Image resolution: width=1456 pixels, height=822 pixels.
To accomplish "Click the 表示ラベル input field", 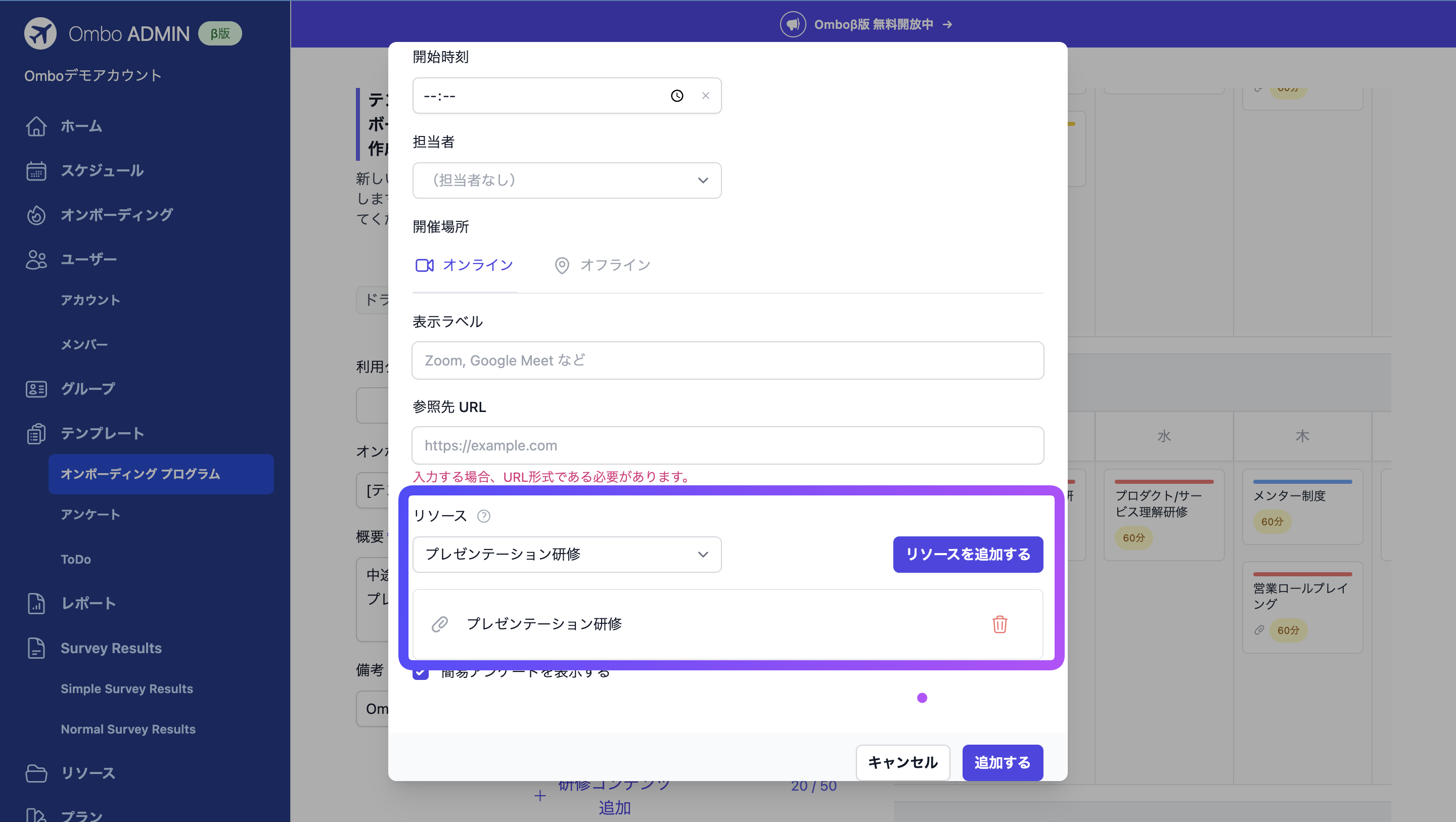I will [727, 360].
